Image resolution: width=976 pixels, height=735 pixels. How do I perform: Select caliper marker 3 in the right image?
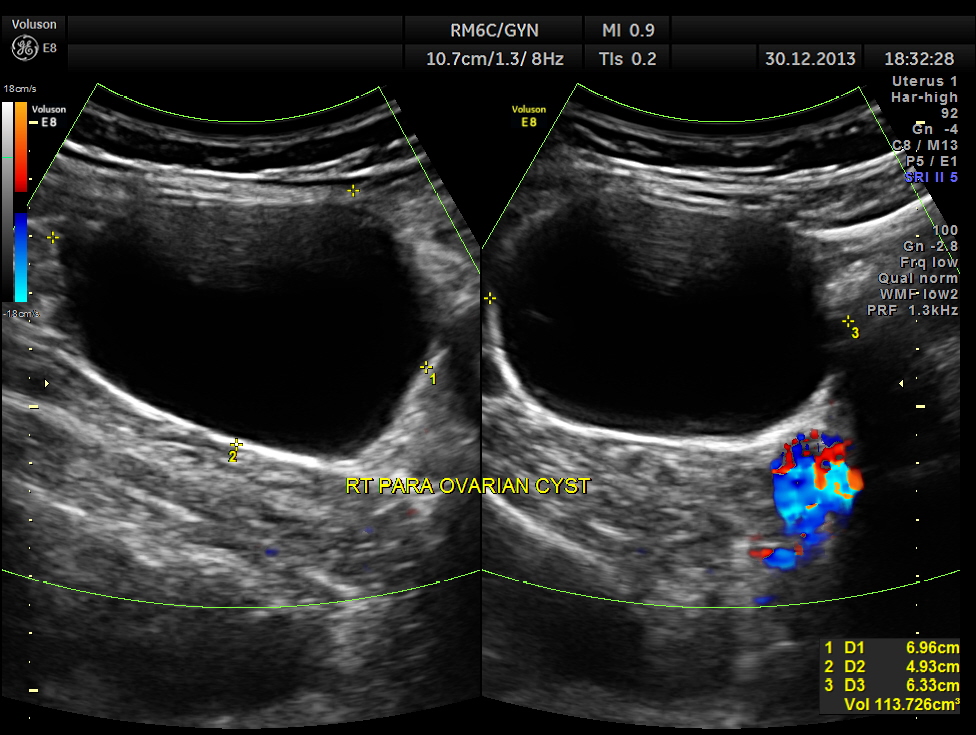point(848,321)
